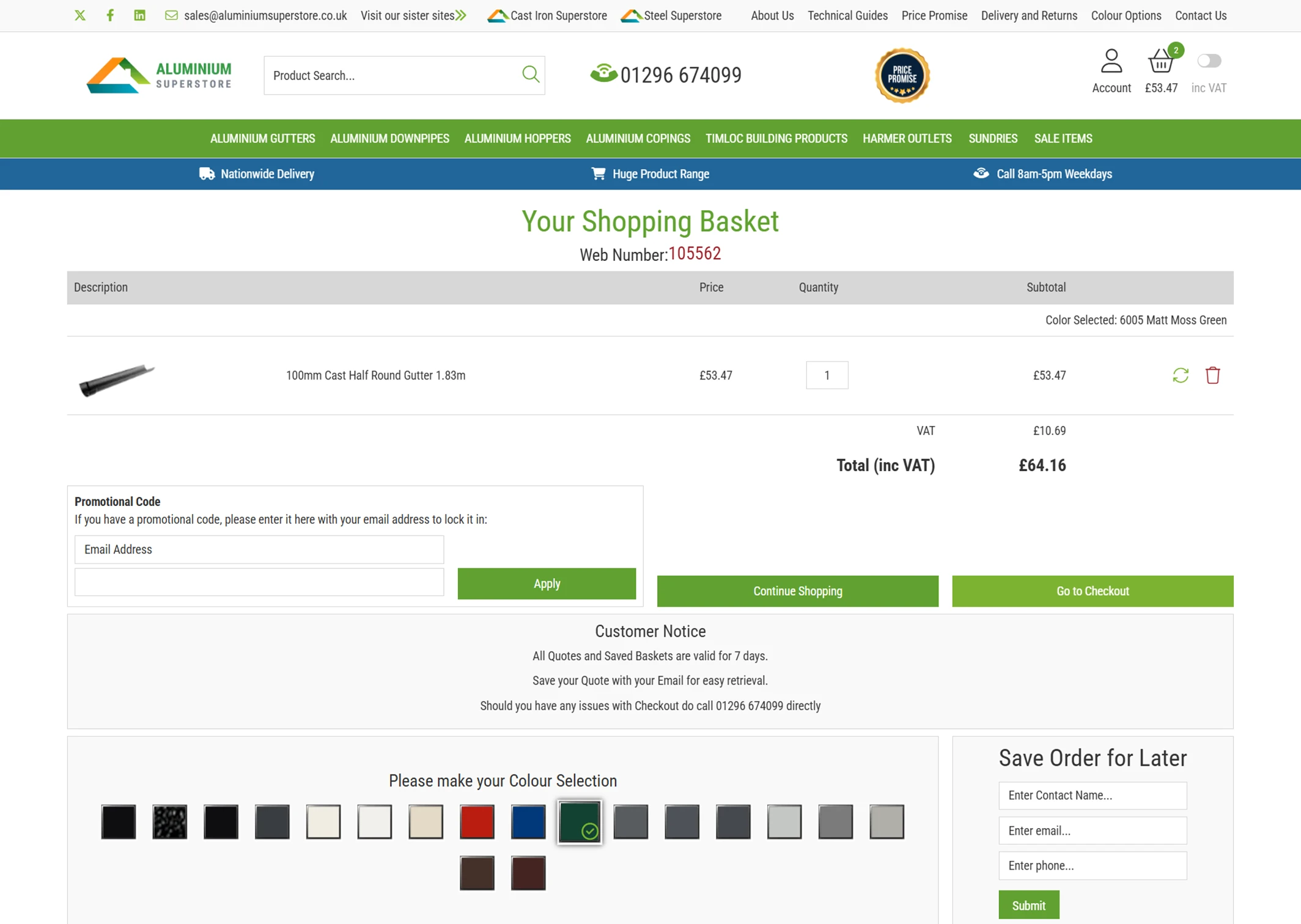Open Aluminium Gutters menu
The width and height of the screenshot is (1301, 924).
pyautogui.click(x=262, y=139)
